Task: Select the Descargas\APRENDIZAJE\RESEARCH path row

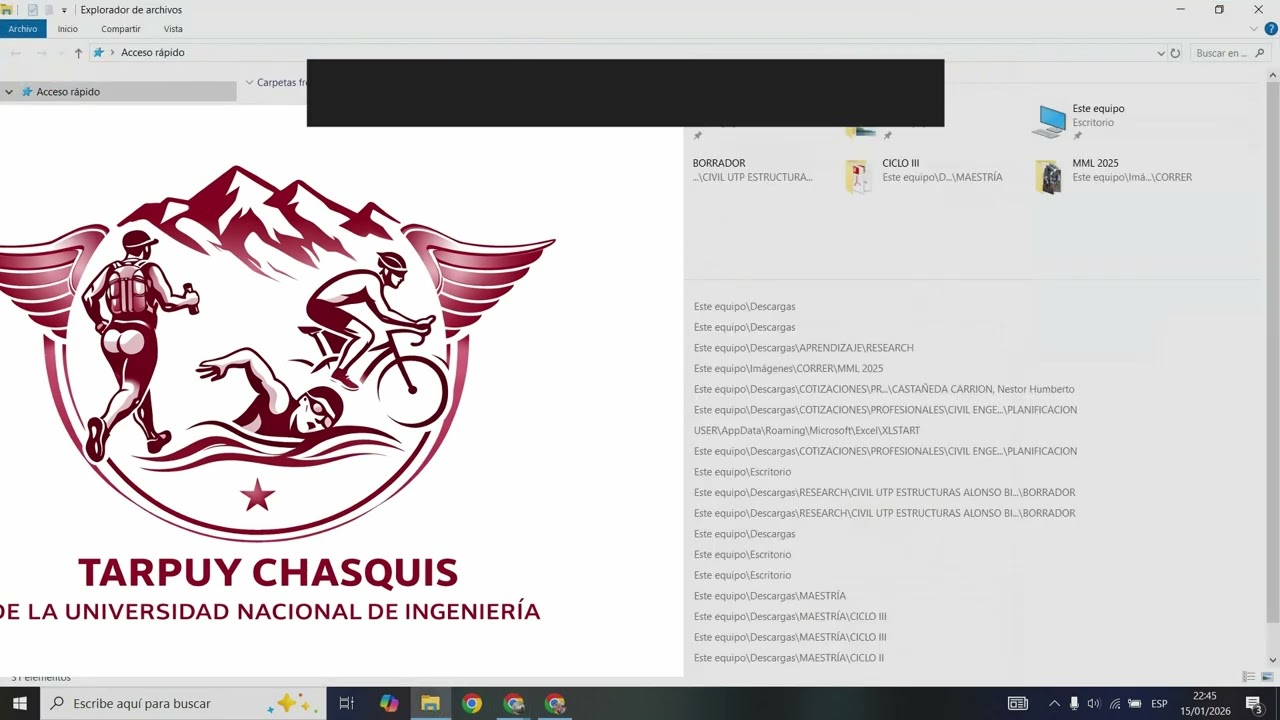Action: coord(804,348)
